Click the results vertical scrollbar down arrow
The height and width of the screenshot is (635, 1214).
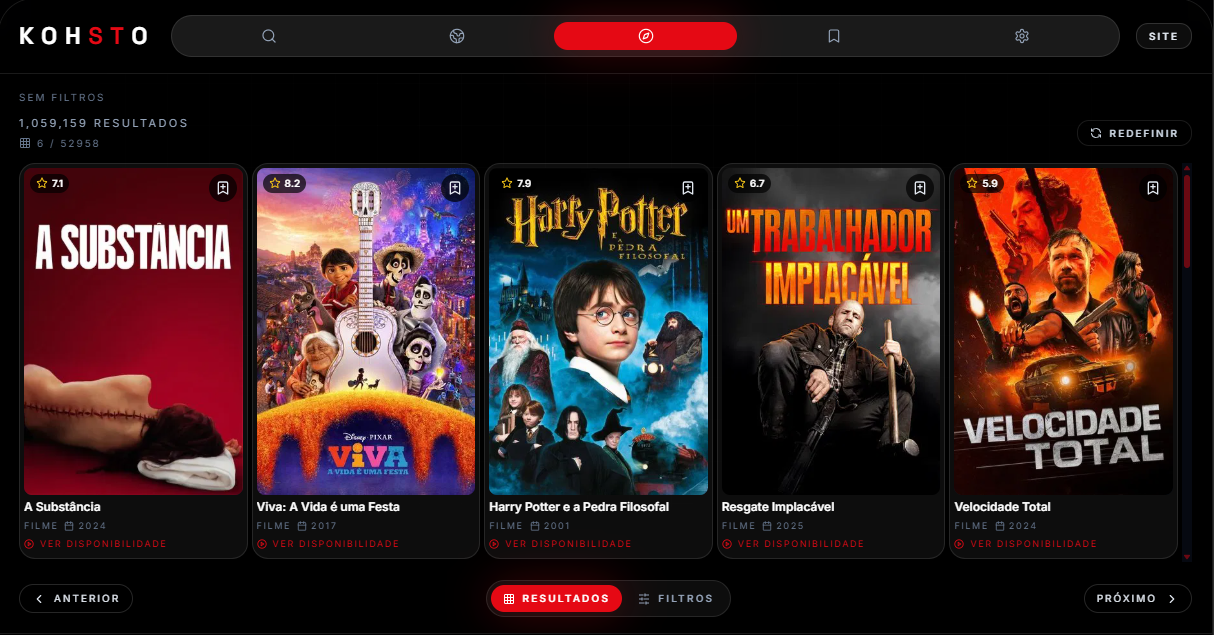1187,556
